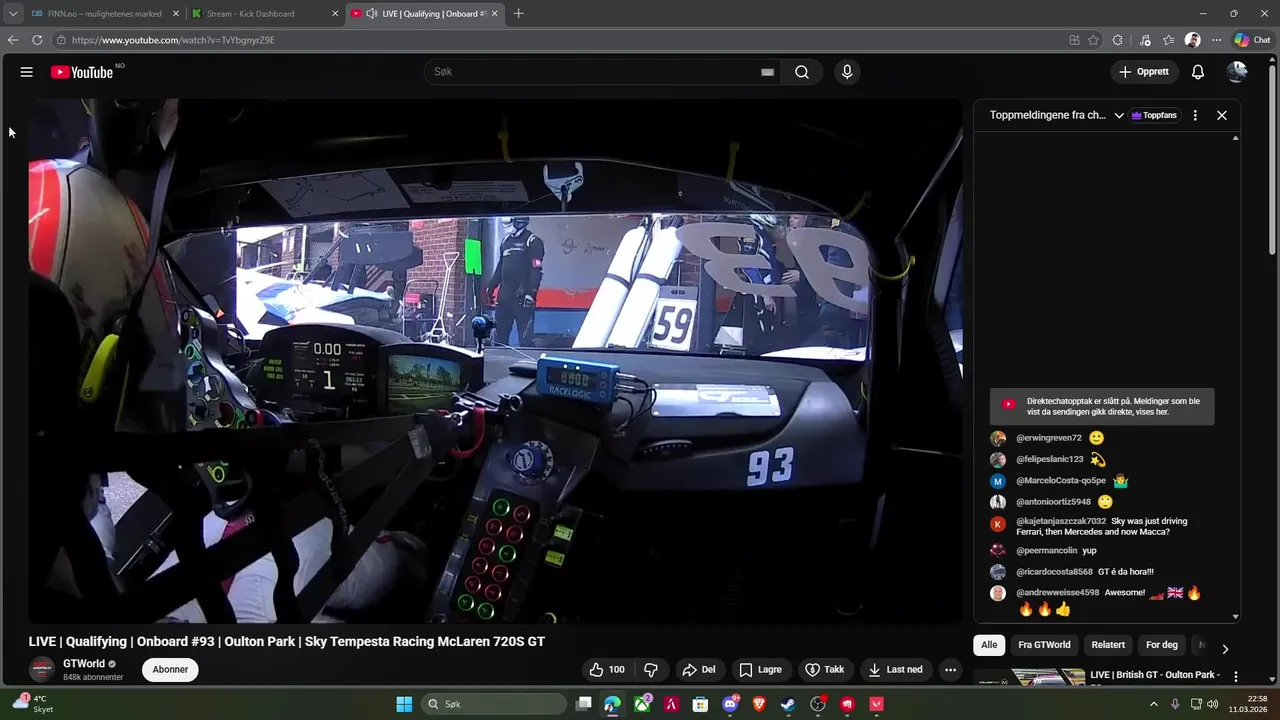Open Copilot Chat in the browser
This screenshot has height=720, width=1280.
pyautogui.click(x=1252, y=40)
